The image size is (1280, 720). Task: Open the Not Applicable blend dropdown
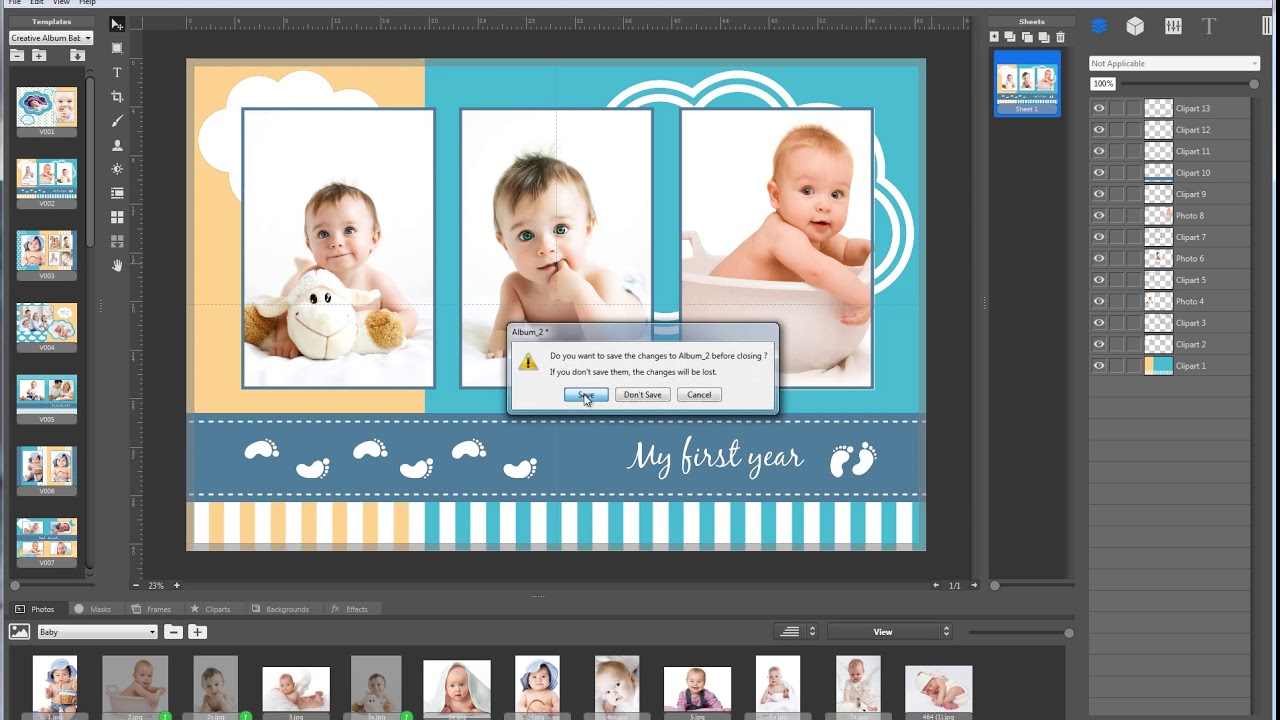[x=1174, y=64]
